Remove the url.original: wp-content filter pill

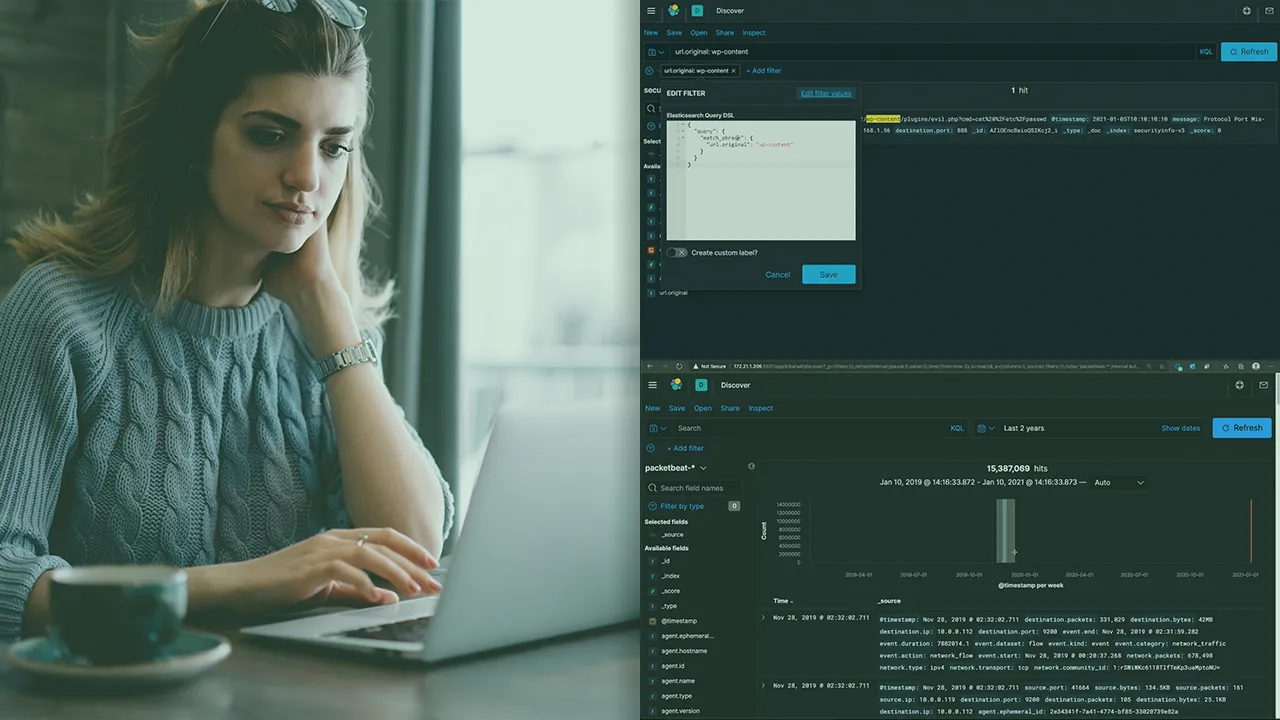point(733,71)
